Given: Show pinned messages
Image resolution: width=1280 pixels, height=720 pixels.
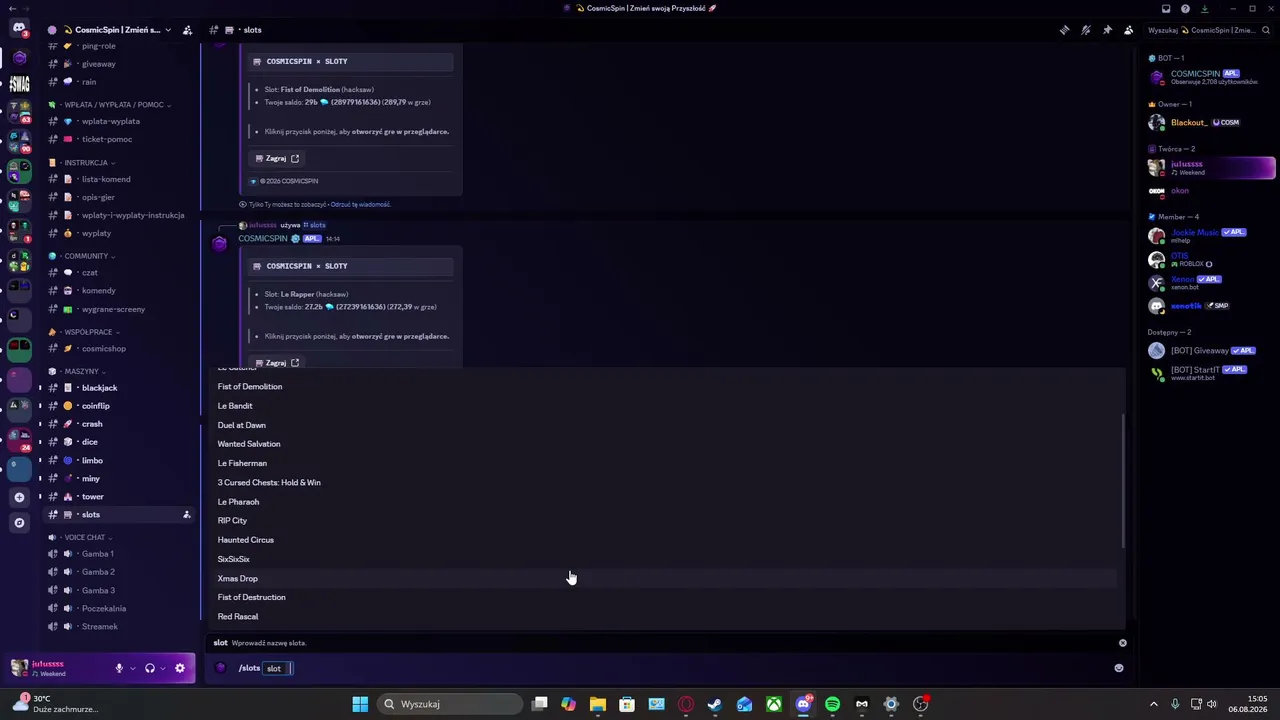Looking at the screenshot, I should (1107, 30).
